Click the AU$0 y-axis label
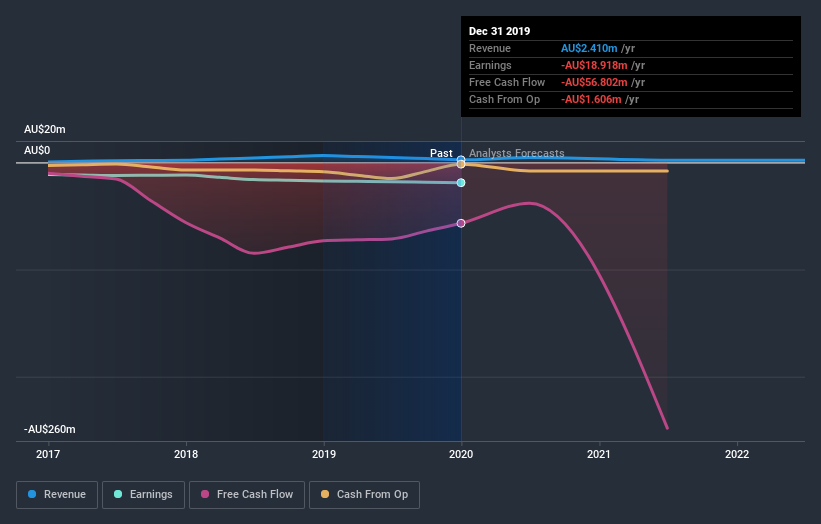 (x=37, y=151)
